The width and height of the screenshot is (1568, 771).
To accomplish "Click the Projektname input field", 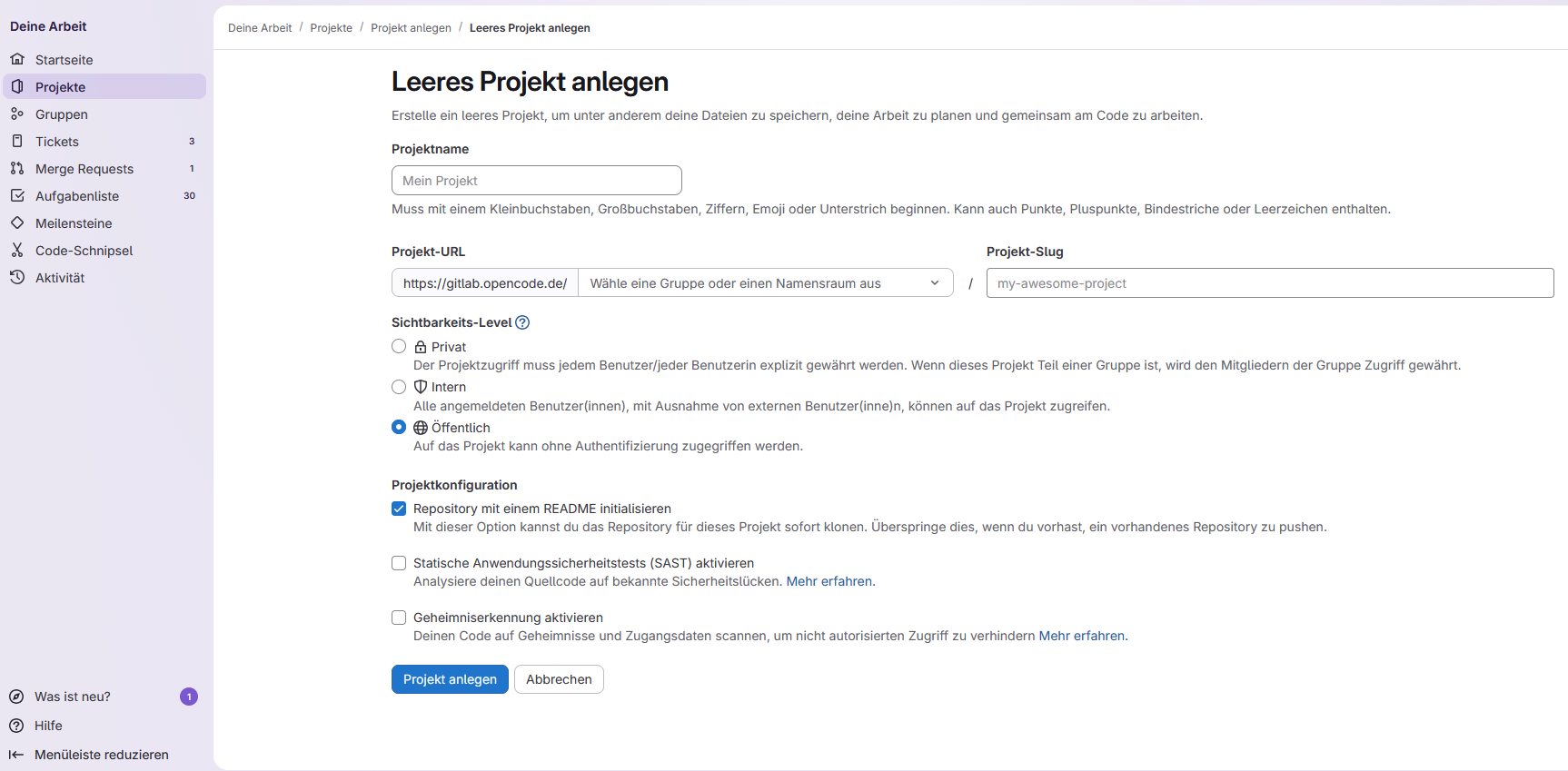I will (x=537, y=181).
